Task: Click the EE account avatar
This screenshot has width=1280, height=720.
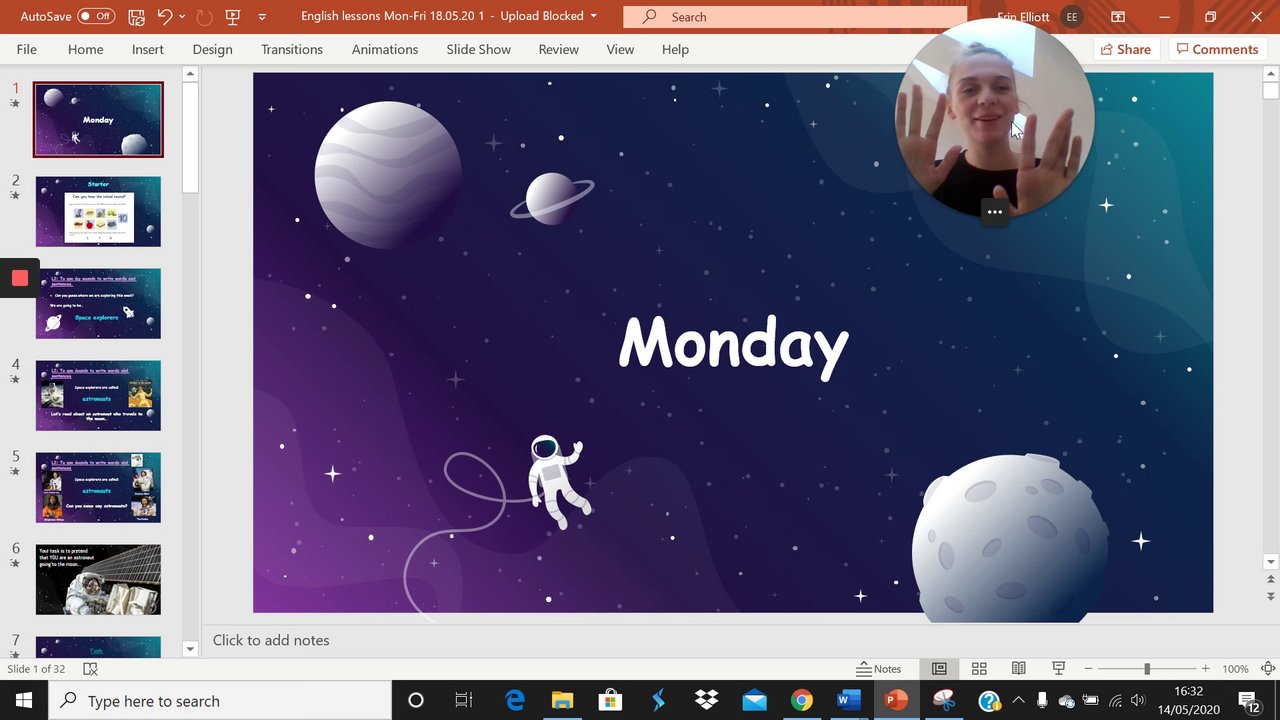Action: point(1073,17)
